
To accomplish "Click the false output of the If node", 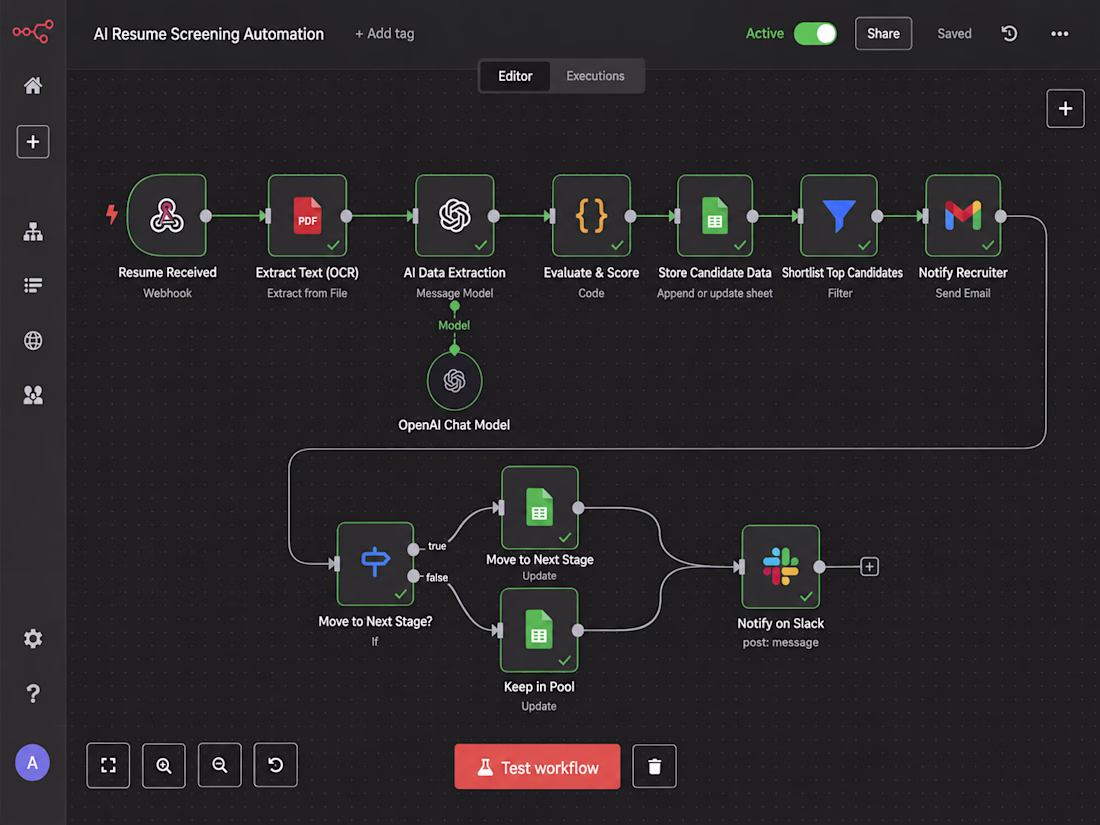I will click(x=414, y=577).
